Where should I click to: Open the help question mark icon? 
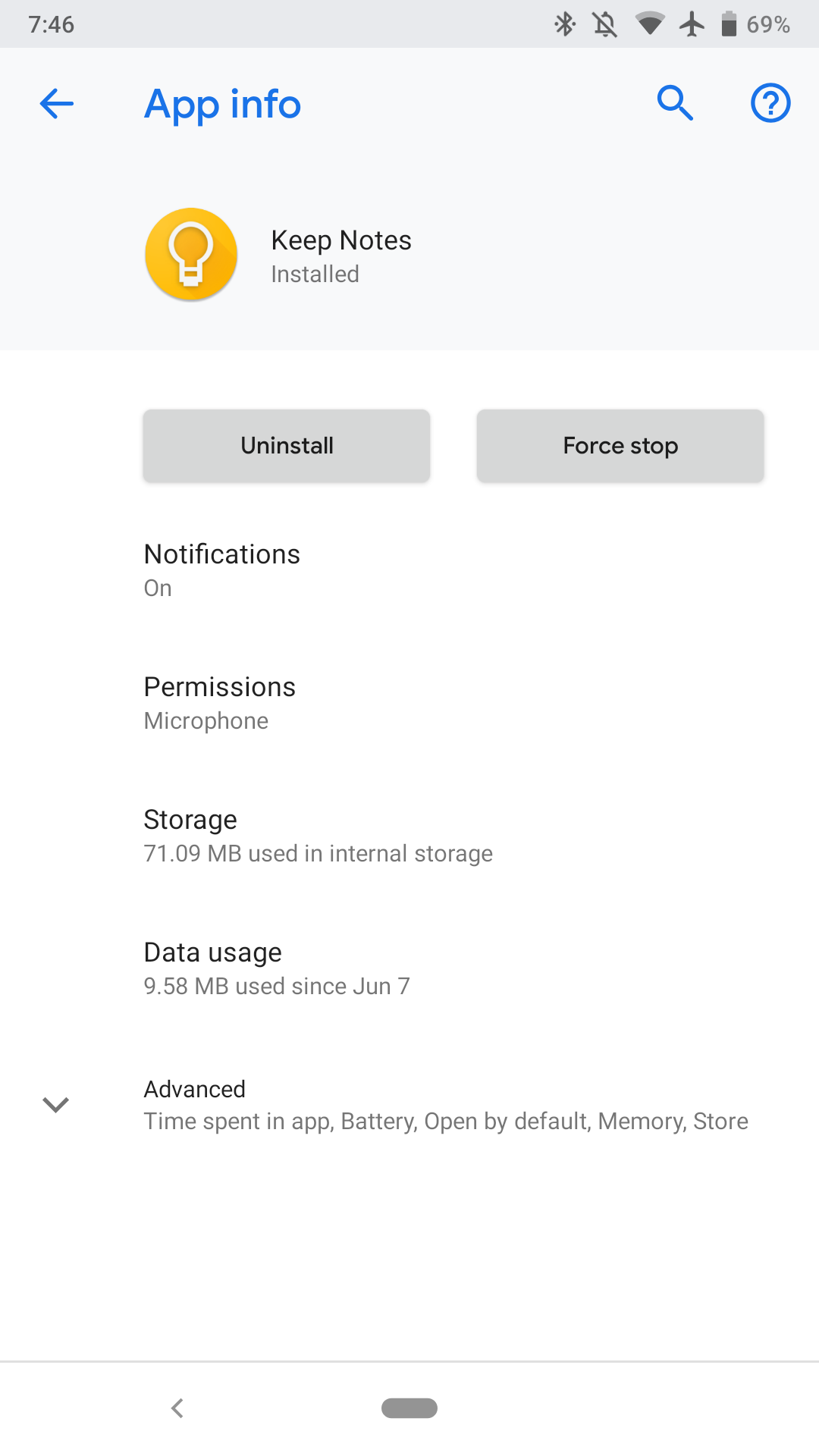tap(770, 104)
